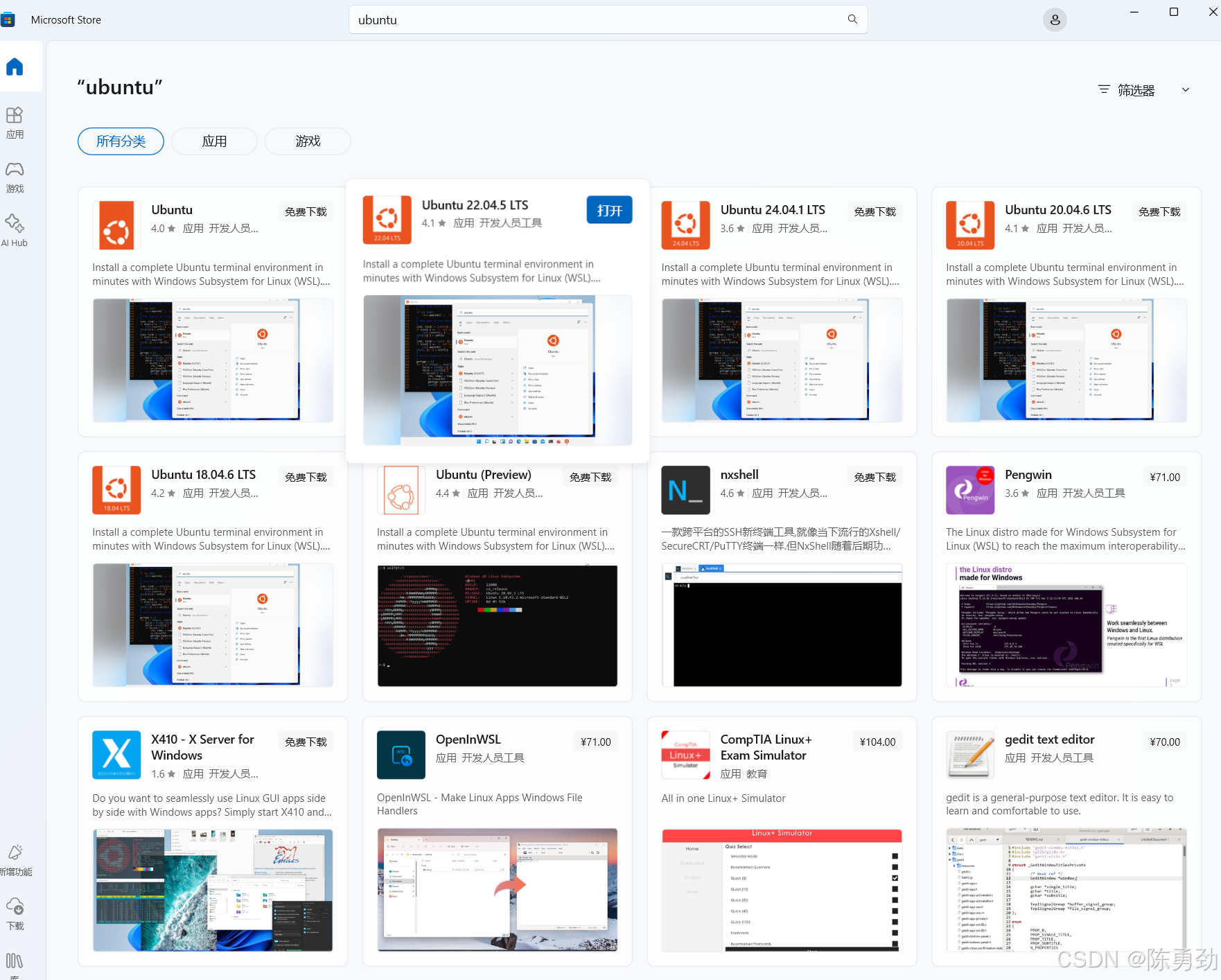
Task: Open the user account profile icon
Action: point(1055,20)
